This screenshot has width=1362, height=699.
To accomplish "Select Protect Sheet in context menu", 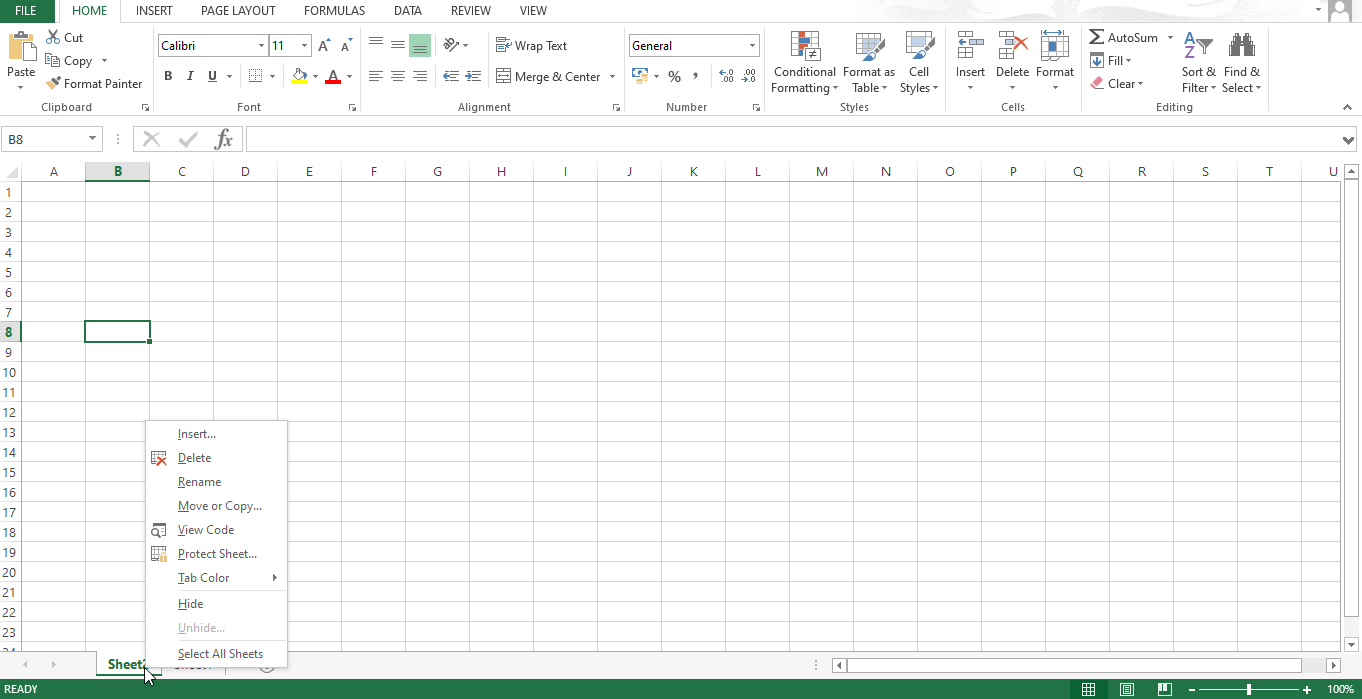I will 216,554.
